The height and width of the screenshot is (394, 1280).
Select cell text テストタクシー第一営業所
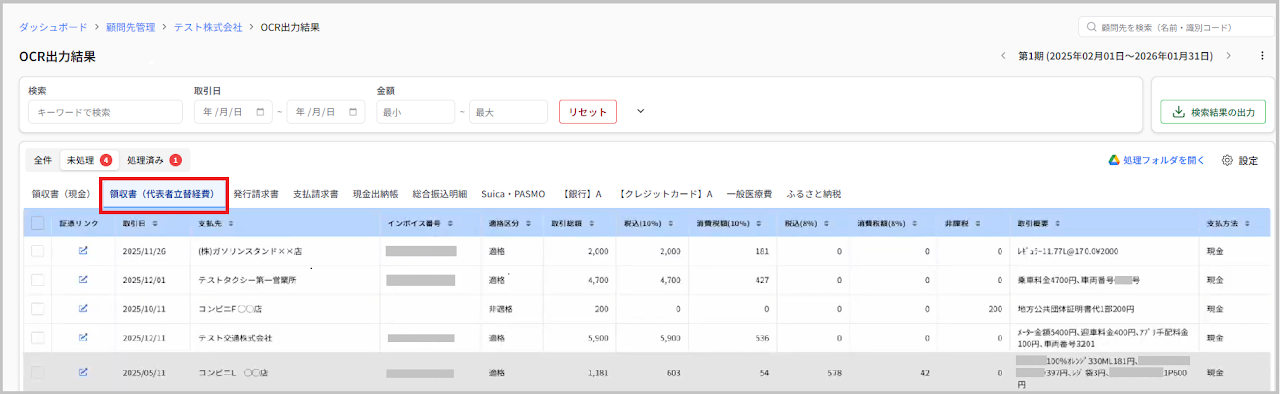(x=248, y=280)
